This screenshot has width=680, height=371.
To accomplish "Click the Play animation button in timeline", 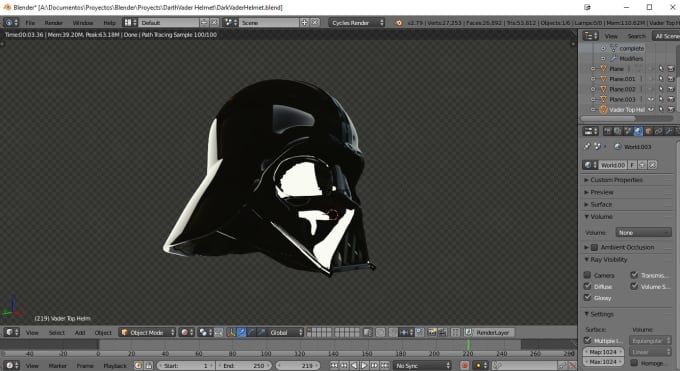I will pyautogui.click(x=364, y=366).
